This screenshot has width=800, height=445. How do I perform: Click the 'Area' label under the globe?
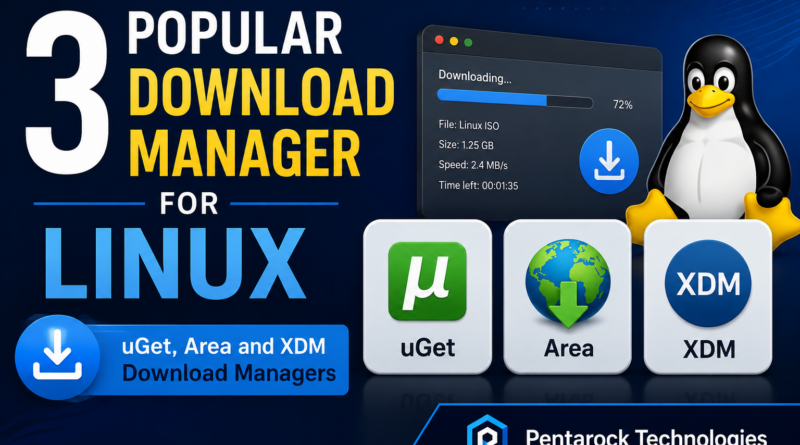click(x=568, y=349)
